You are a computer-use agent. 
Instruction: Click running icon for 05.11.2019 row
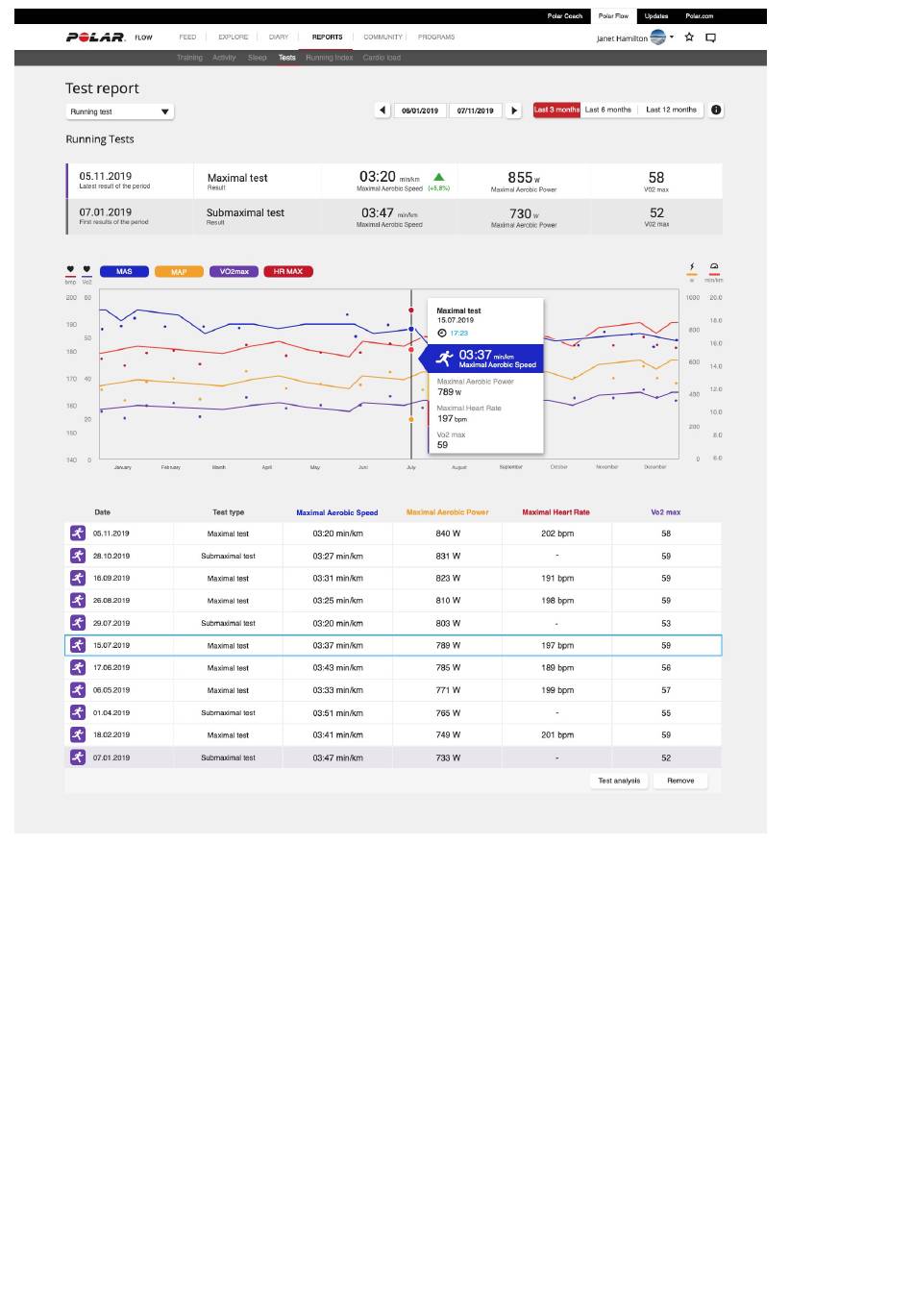78,534
